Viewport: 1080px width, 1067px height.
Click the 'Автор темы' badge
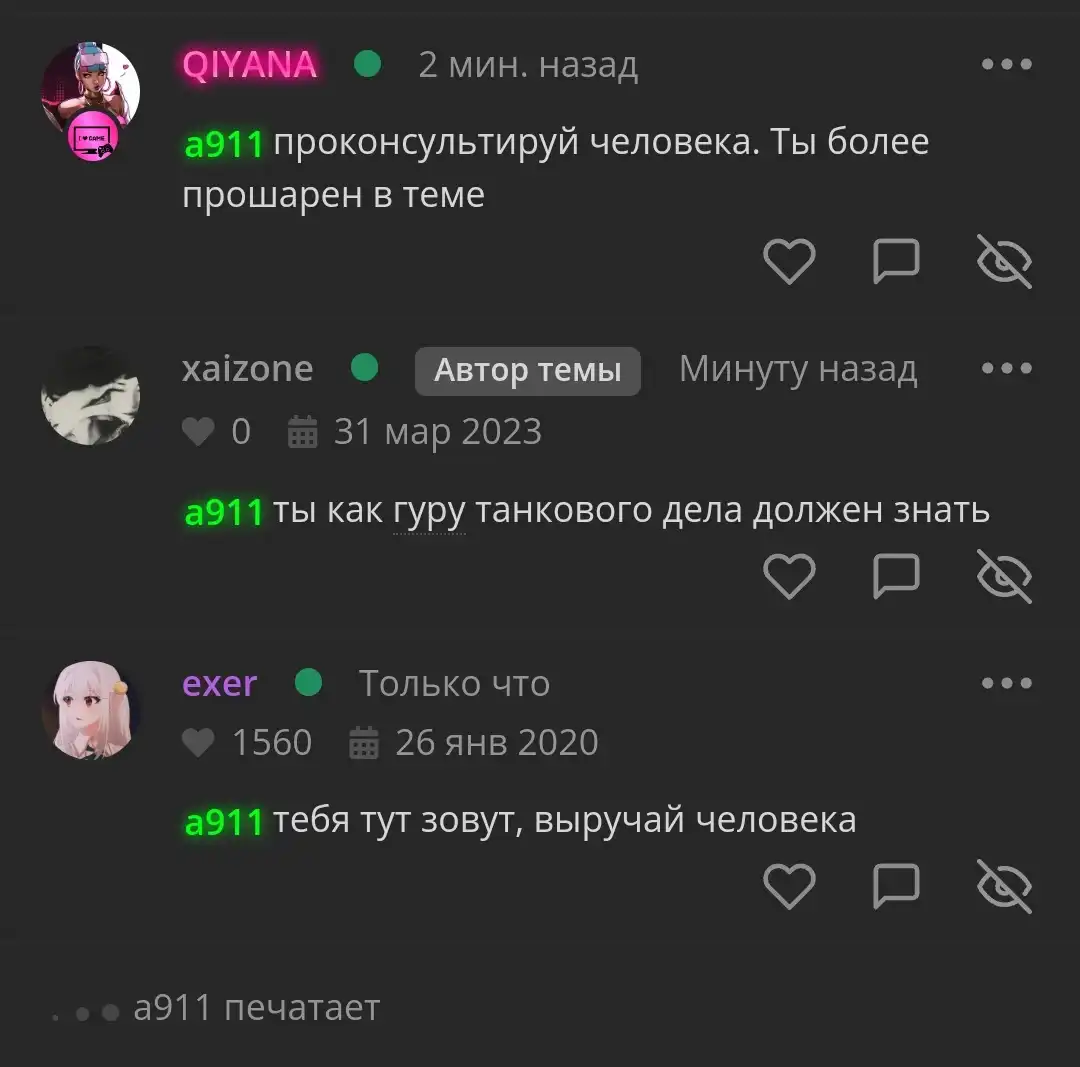pyautogui.click(x=528, y=371)
